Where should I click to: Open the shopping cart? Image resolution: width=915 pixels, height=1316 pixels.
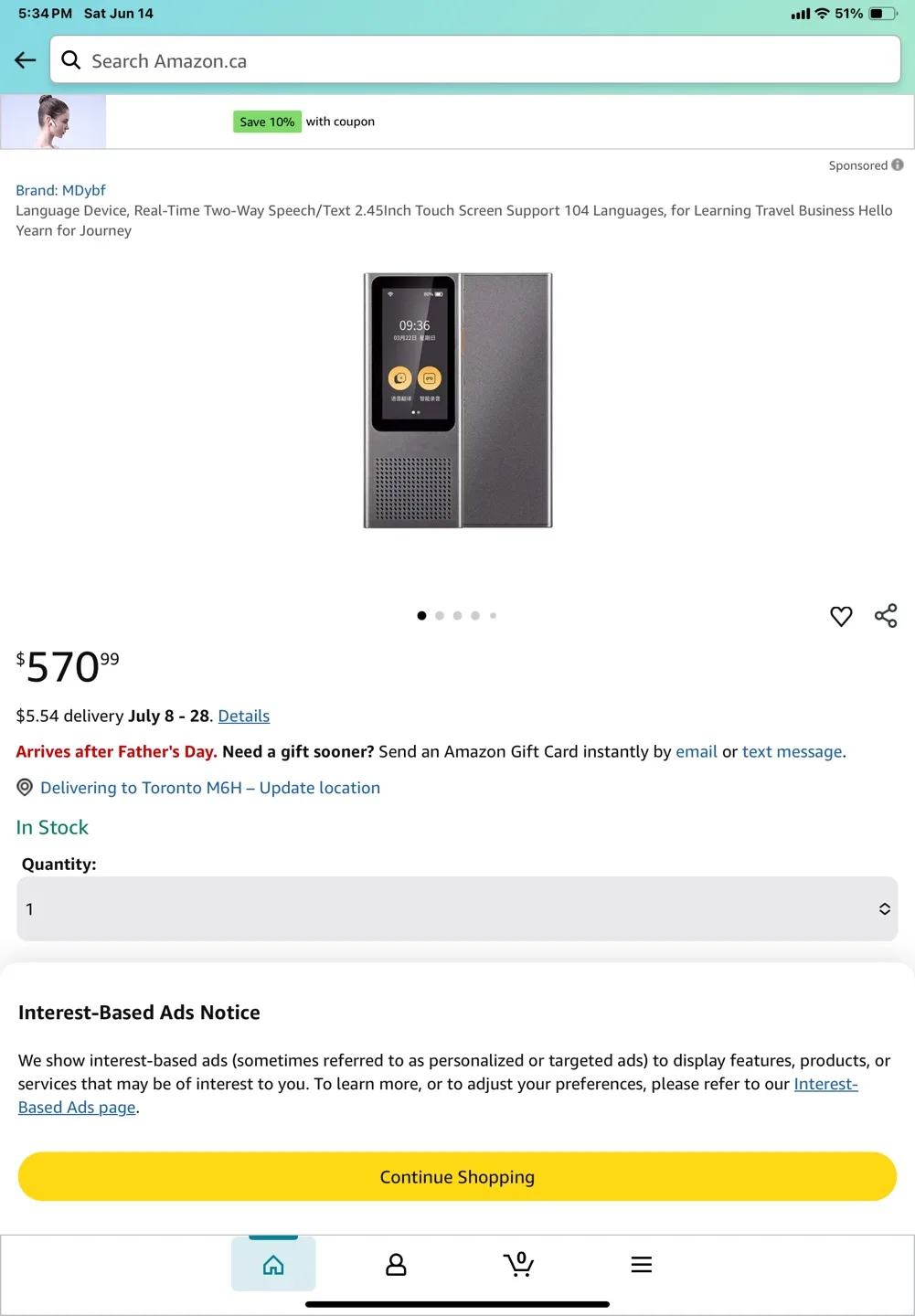[518, 1264]
